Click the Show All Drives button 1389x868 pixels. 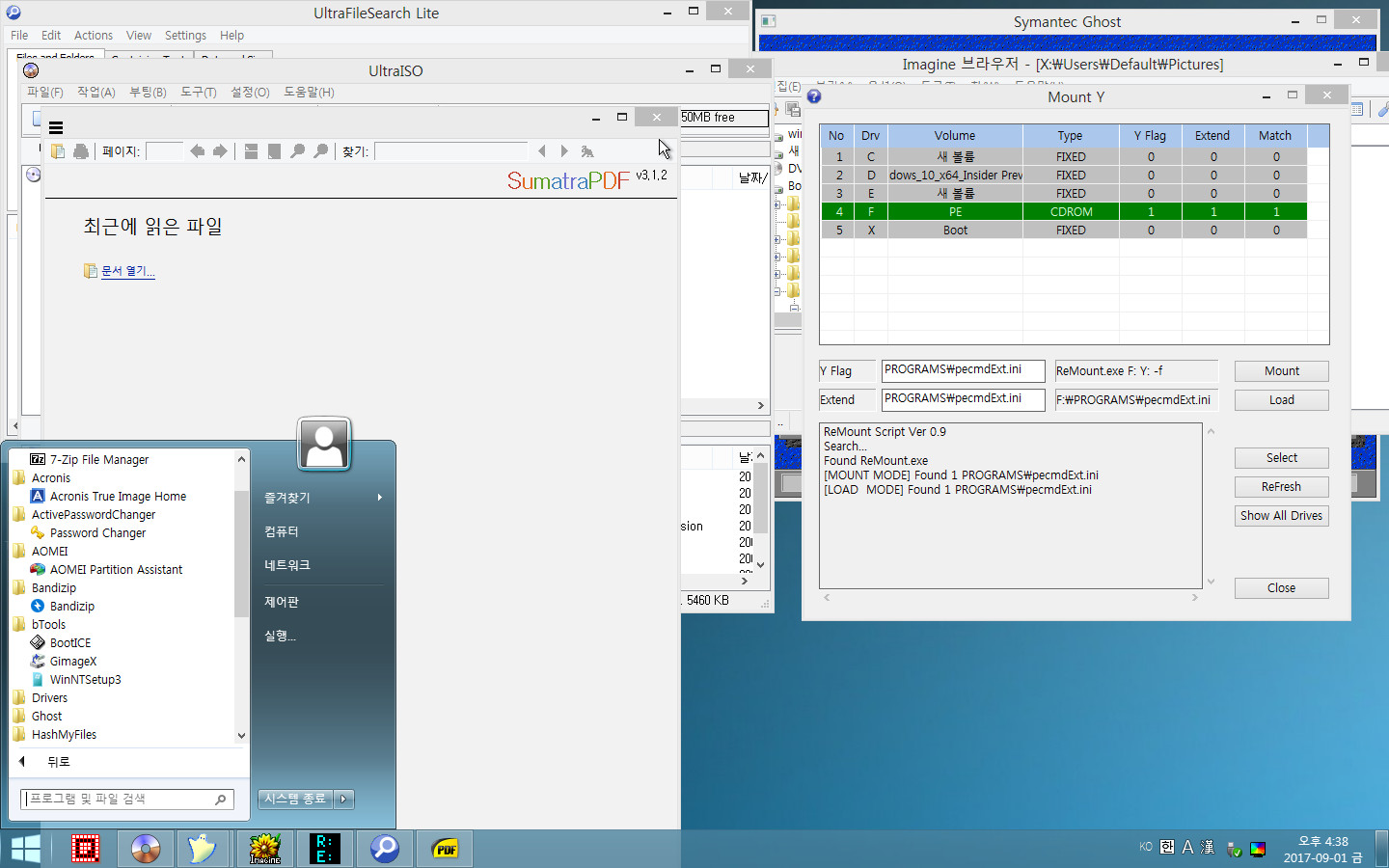point(1281,516)
